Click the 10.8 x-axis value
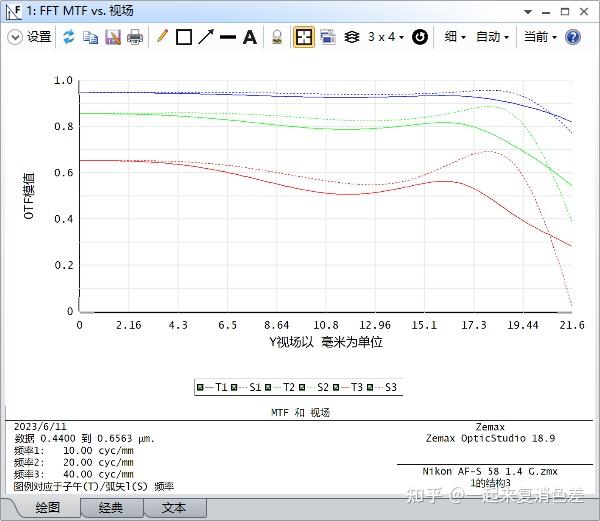 (x=326, y=325)
